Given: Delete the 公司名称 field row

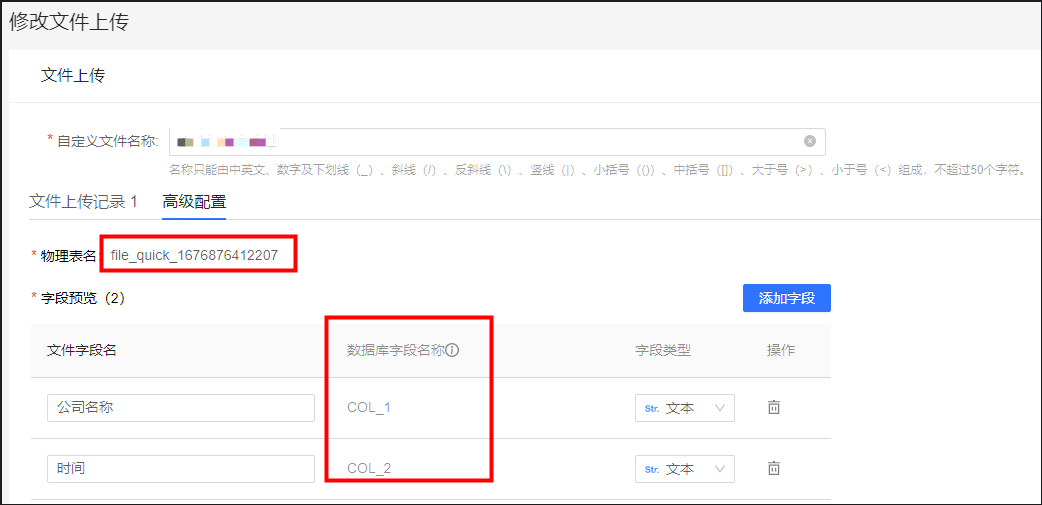Looking at the screenshot, I should pos(773,408).
